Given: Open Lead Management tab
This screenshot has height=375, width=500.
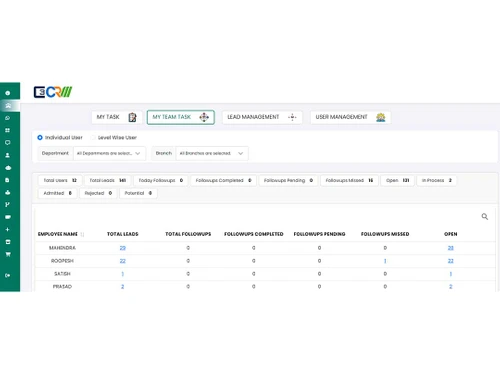Looking at the screenshot, I should coord(262,117).
